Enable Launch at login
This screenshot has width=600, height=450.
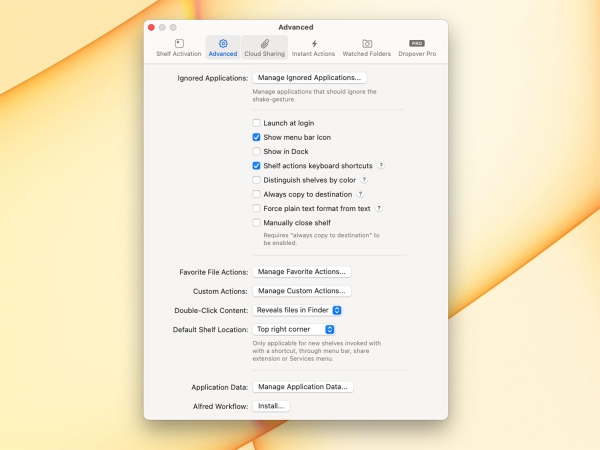(x=256, y=123)
